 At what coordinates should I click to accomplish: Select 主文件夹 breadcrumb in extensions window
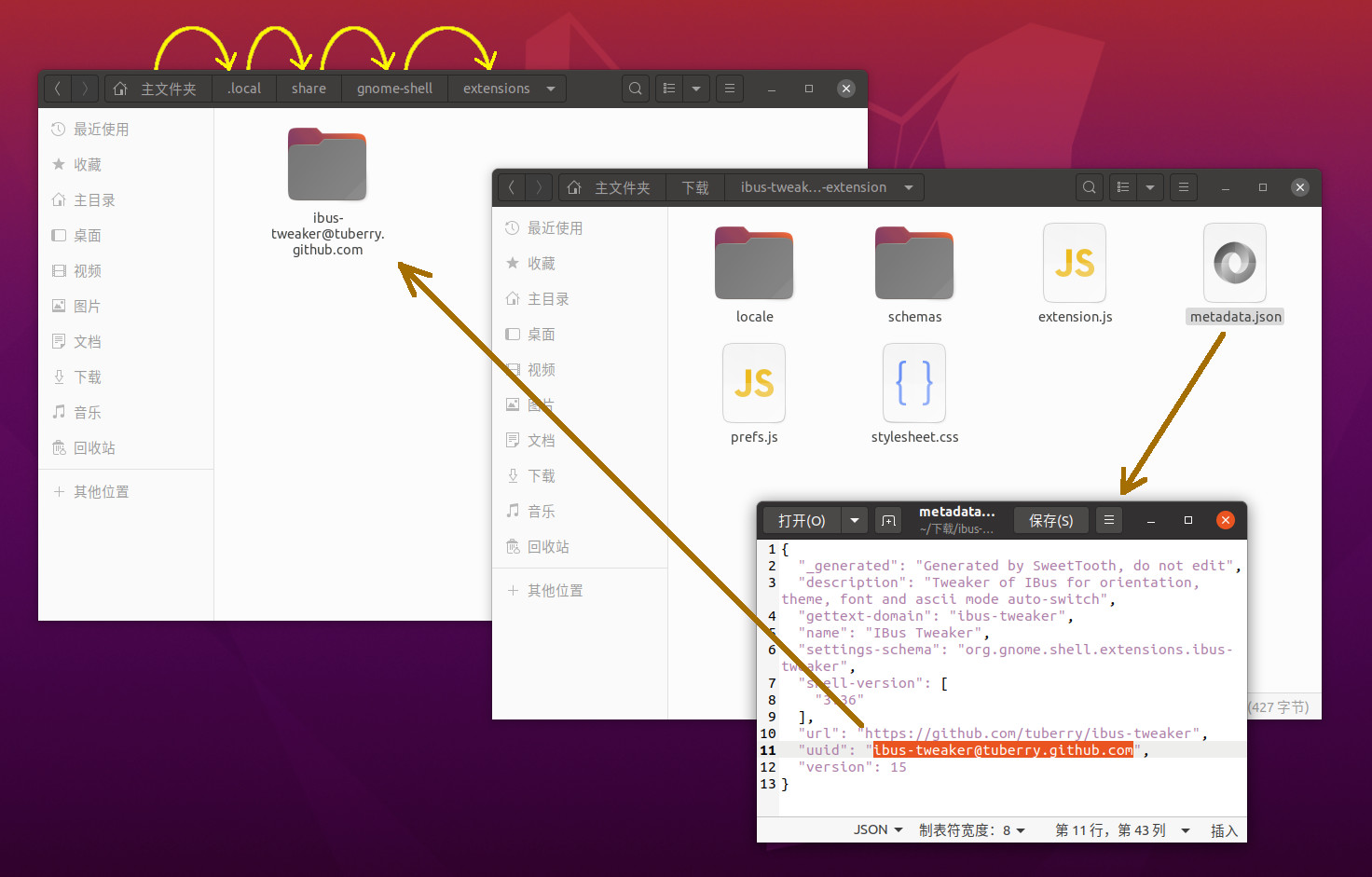point(158,89)
